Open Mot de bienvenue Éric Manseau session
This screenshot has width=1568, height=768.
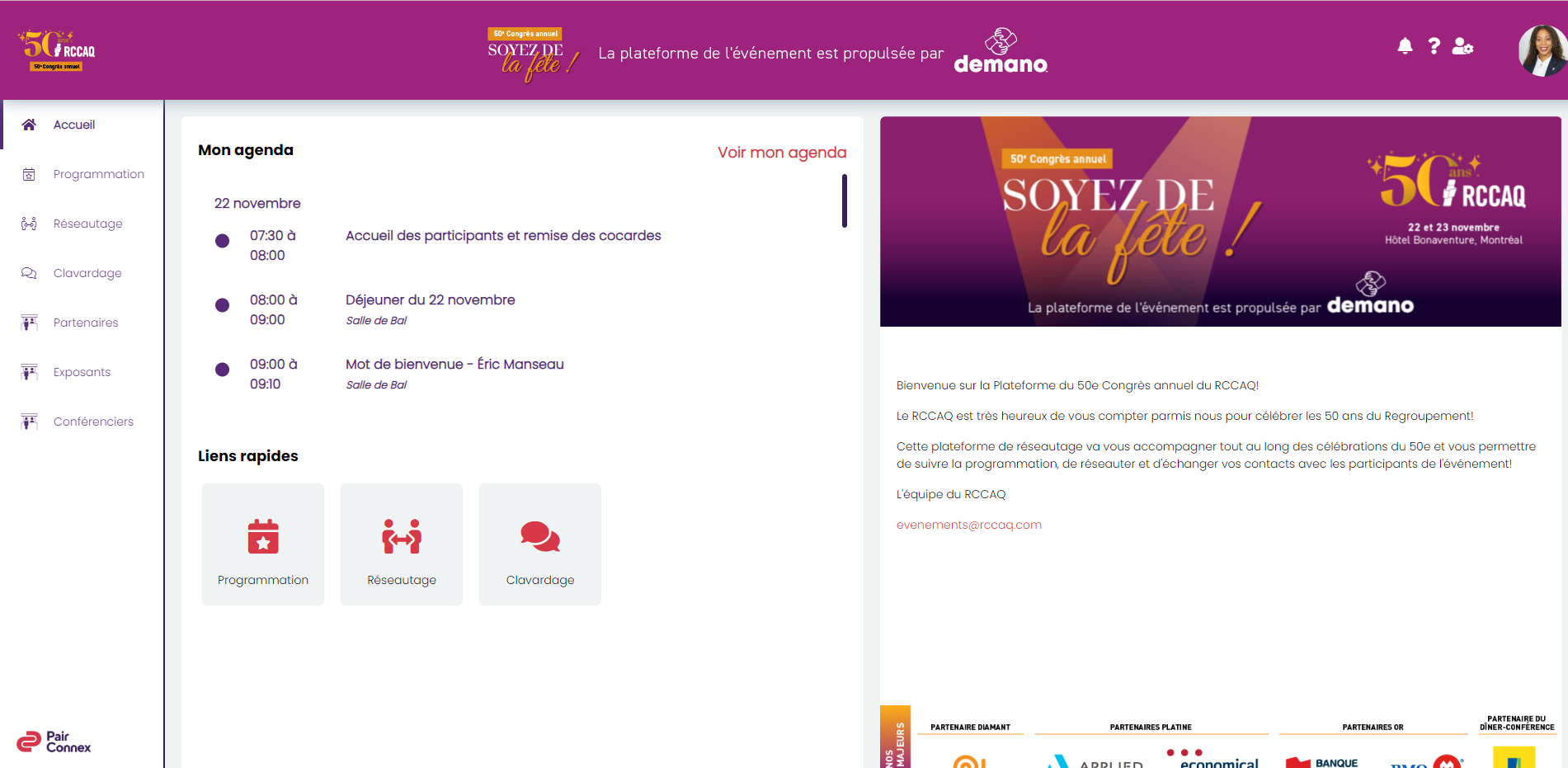[x=454, y=365]
